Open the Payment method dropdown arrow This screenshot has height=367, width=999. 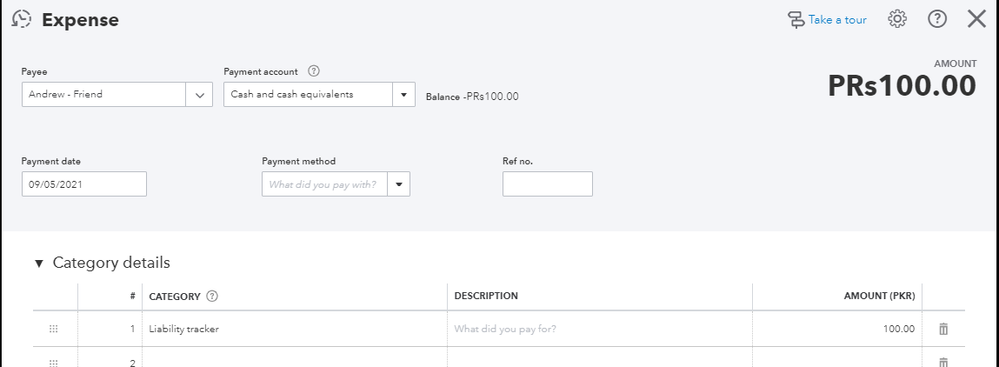[399, 184]
